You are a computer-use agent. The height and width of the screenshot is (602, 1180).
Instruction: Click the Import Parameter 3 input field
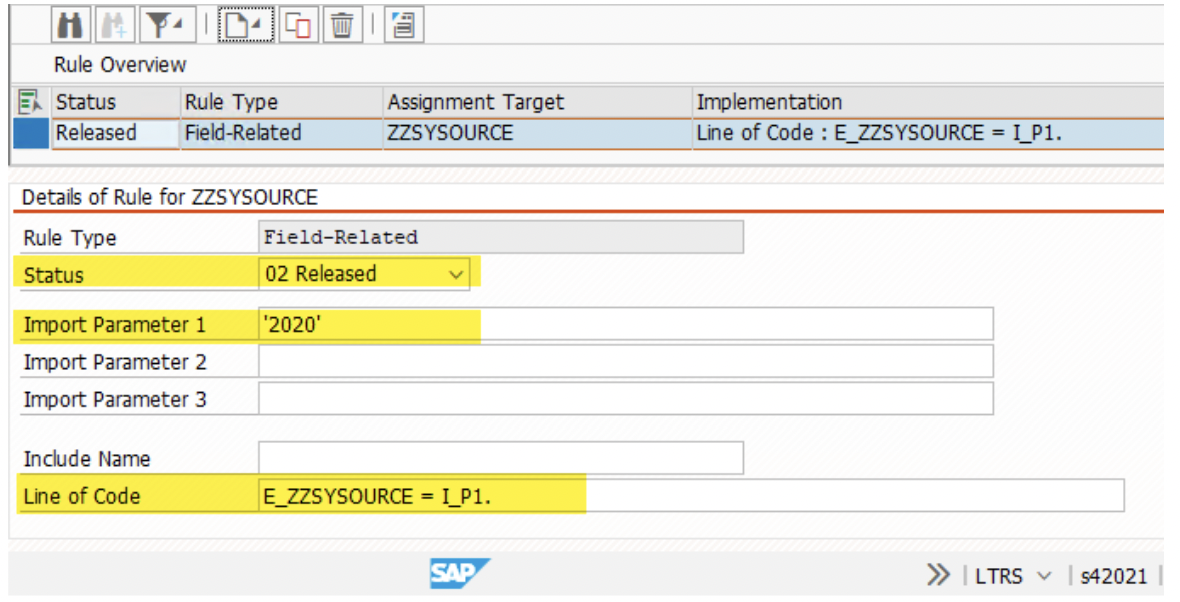tap(625, 399)
